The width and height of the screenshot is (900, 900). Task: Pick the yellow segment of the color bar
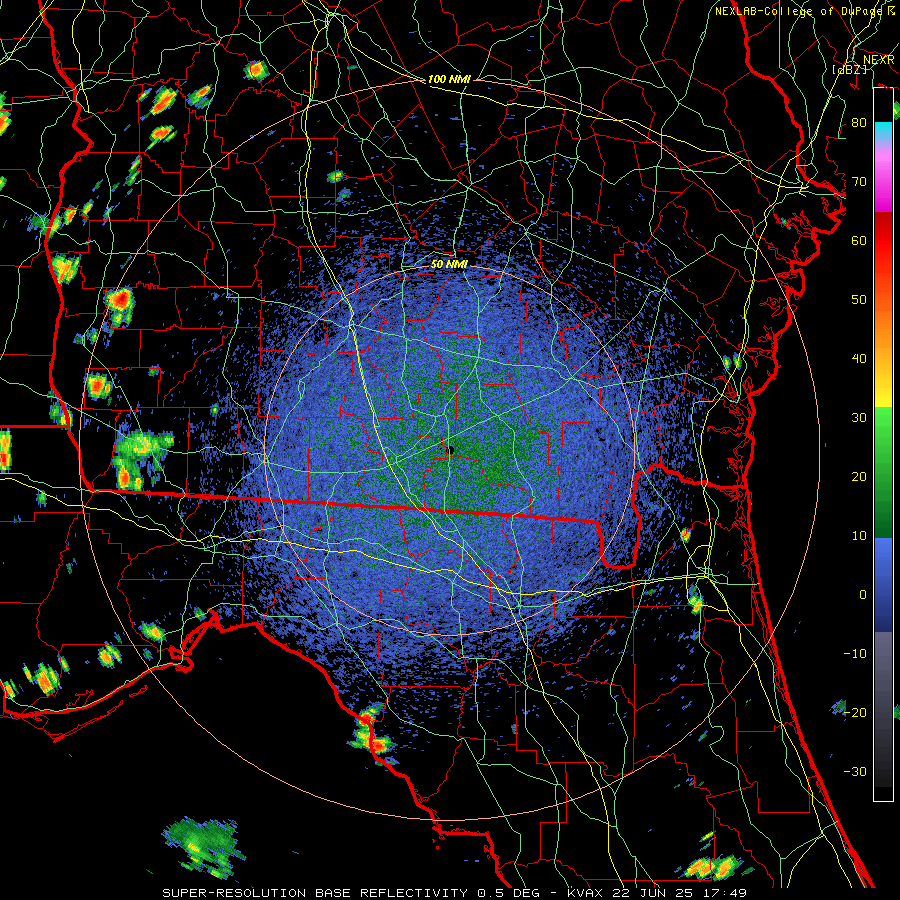[x=883, y=383]
